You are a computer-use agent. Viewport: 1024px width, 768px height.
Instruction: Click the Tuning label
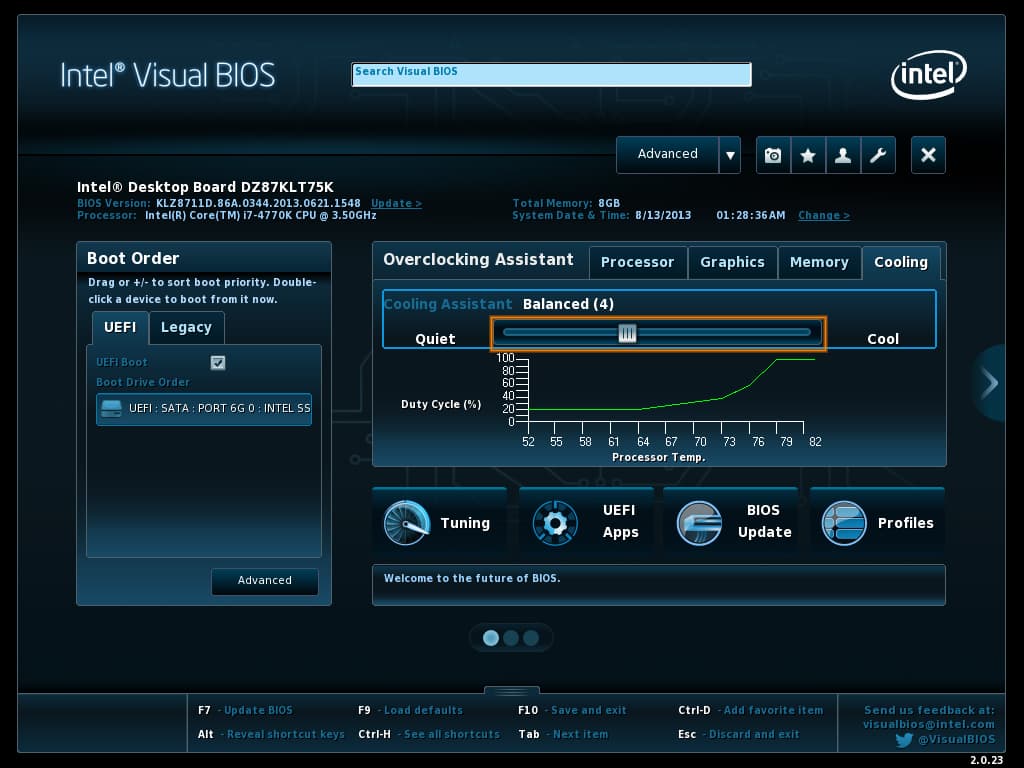point(465,523)
